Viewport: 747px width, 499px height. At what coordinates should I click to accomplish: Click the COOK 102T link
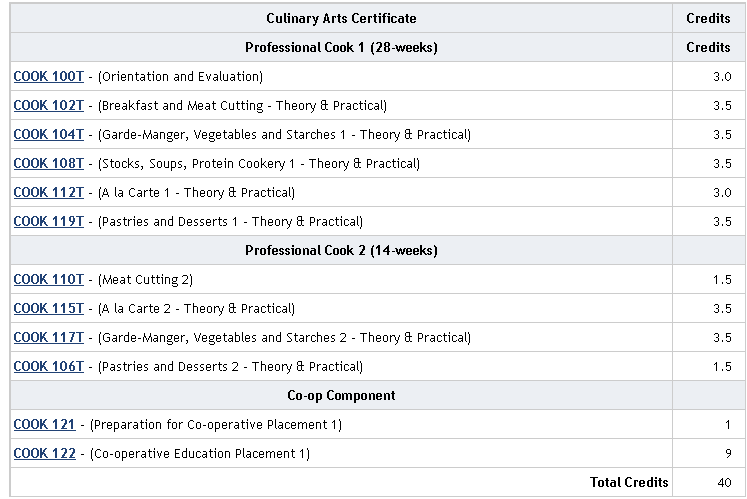pos(48,106)
